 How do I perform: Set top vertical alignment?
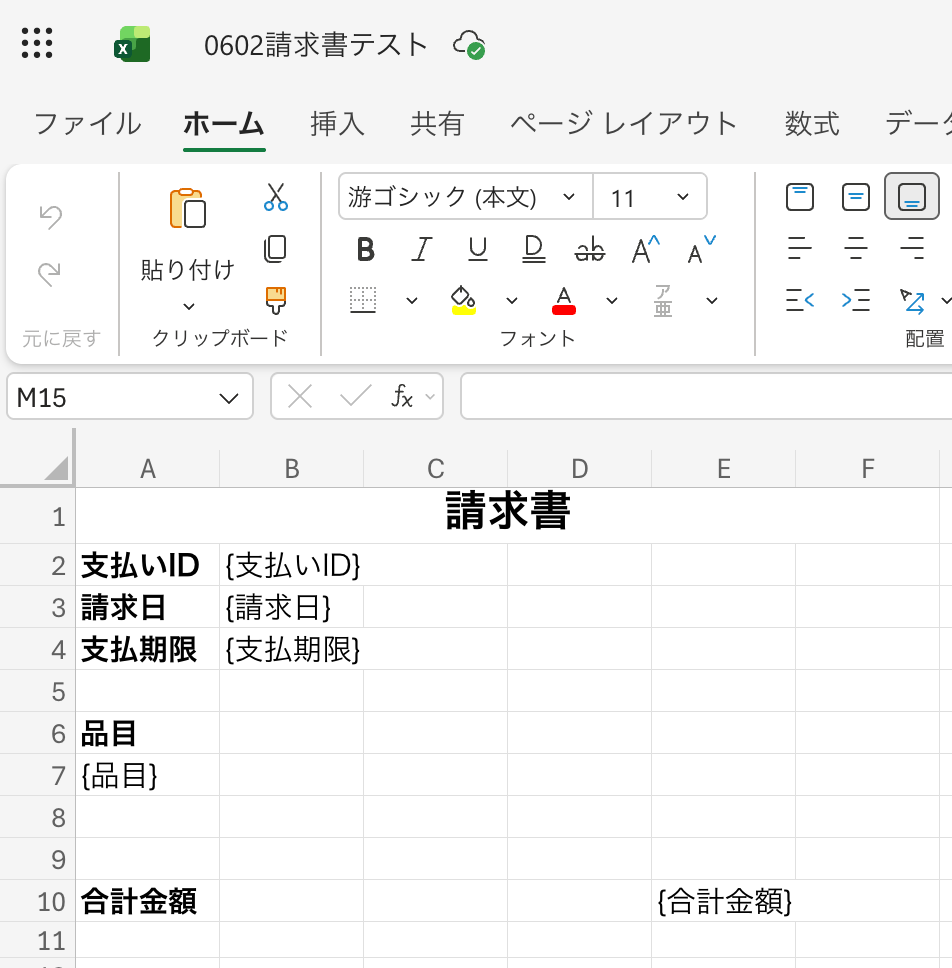[x=800, y=197]
